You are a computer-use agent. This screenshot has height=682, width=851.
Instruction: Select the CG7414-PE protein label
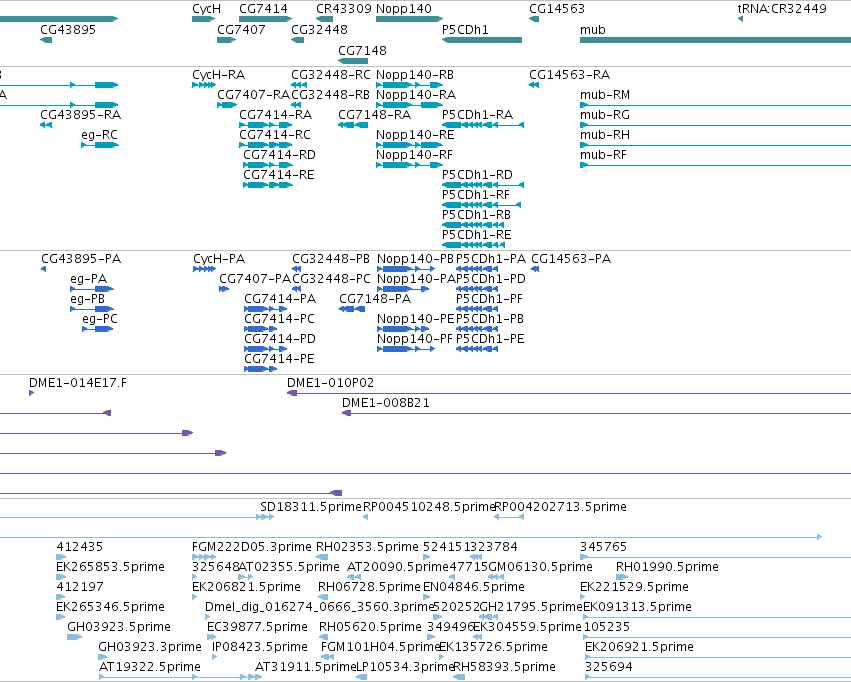[x=279, y=359]
